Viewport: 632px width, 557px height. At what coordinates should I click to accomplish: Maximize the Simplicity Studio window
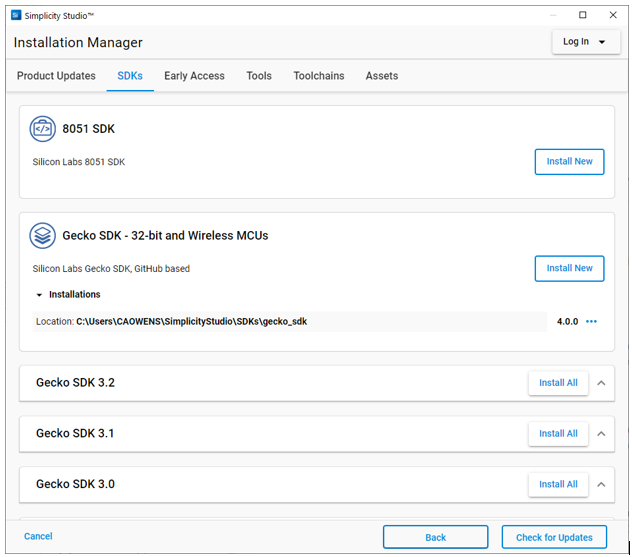click(x=582, y=15)
